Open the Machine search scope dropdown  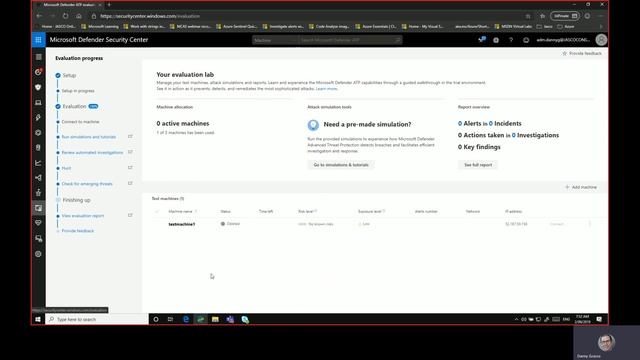[x=275, y=40]
